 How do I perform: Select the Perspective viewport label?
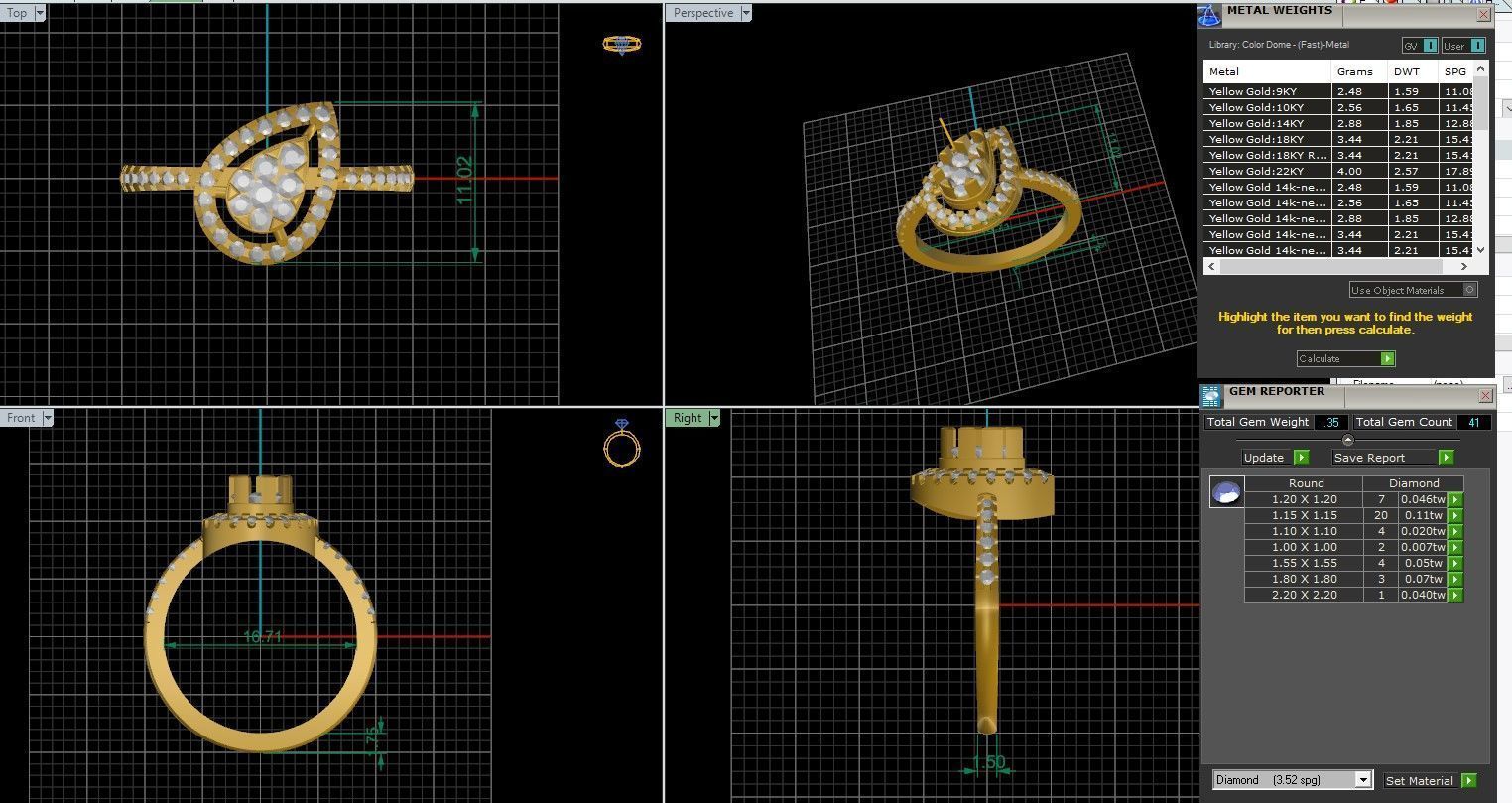tap(703, 13)
